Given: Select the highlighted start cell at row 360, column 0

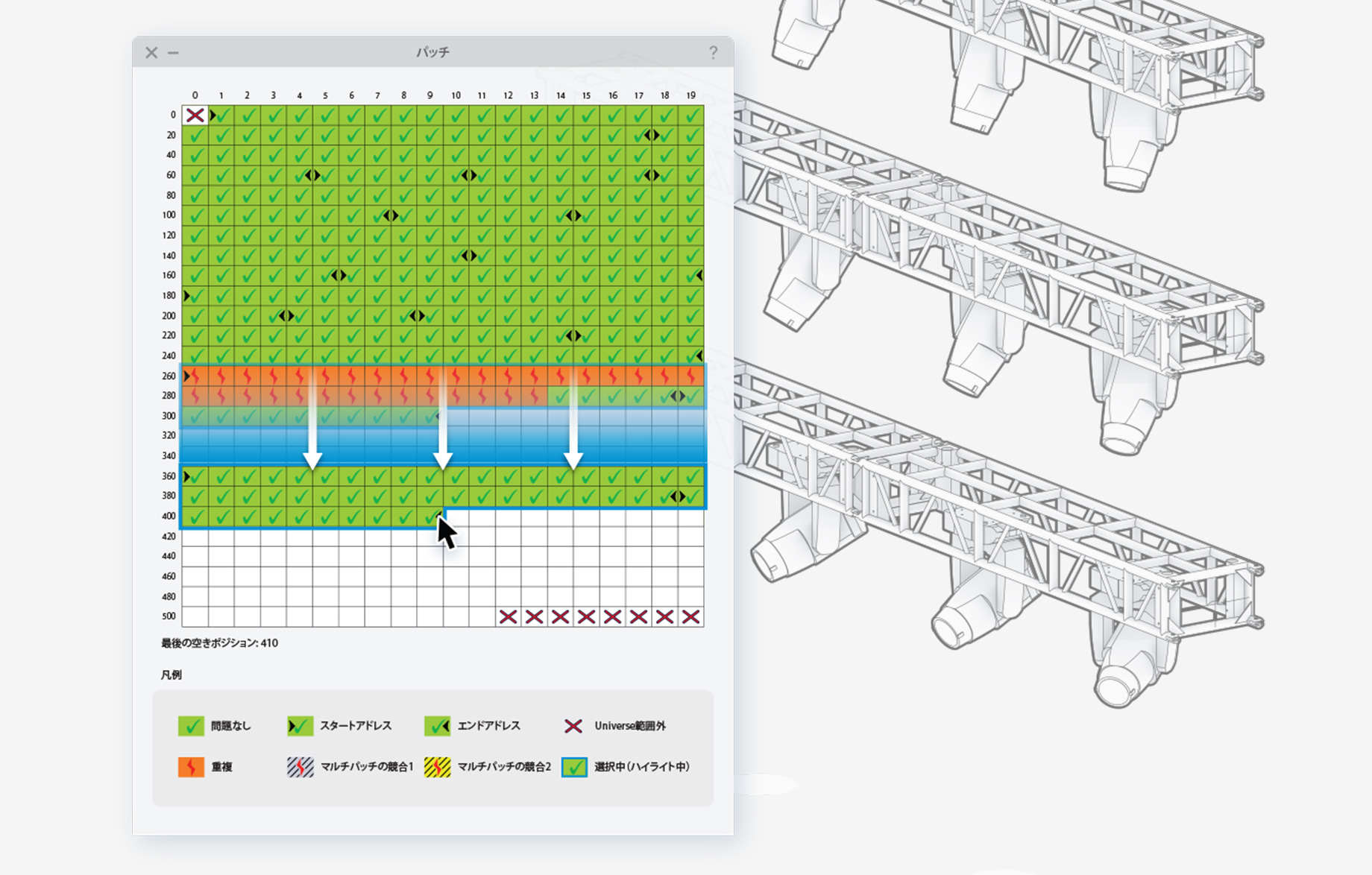Looking at the screenshot, I should (195, 476).
